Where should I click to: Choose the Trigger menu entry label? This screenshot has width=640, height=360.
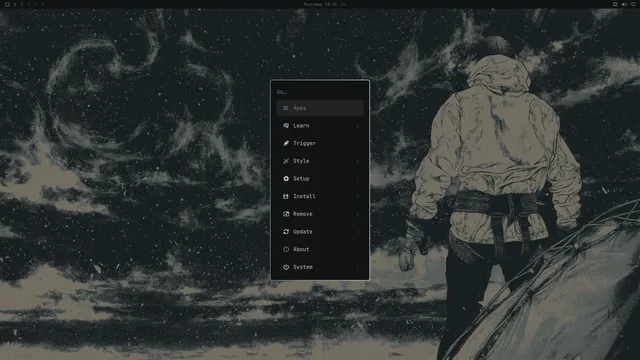point(304,143)
